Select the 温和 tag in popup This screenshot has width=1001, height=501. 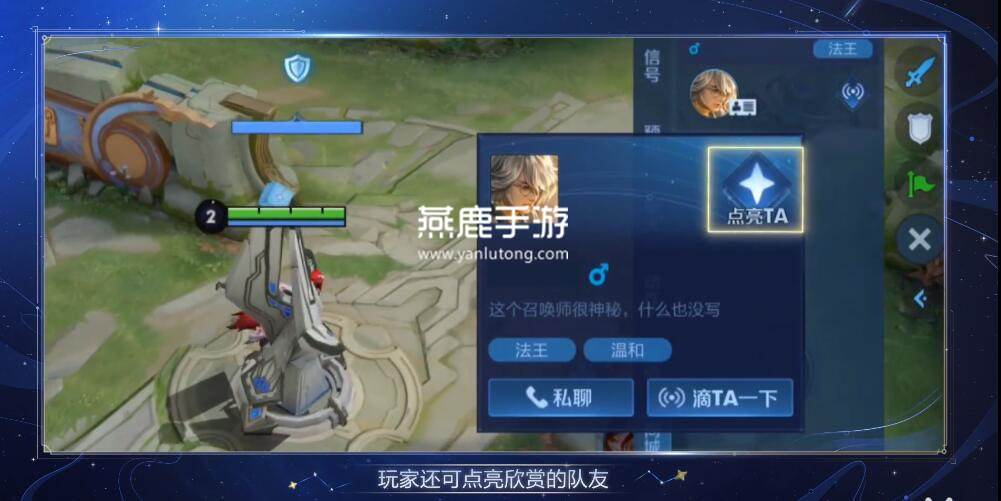(x=628, y=350)
